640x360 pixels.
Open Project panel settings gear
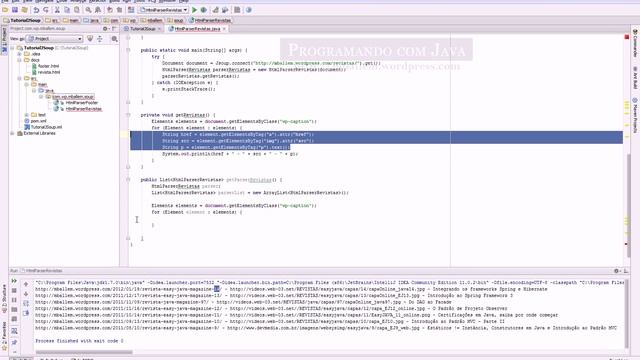(x=105, y=29)
